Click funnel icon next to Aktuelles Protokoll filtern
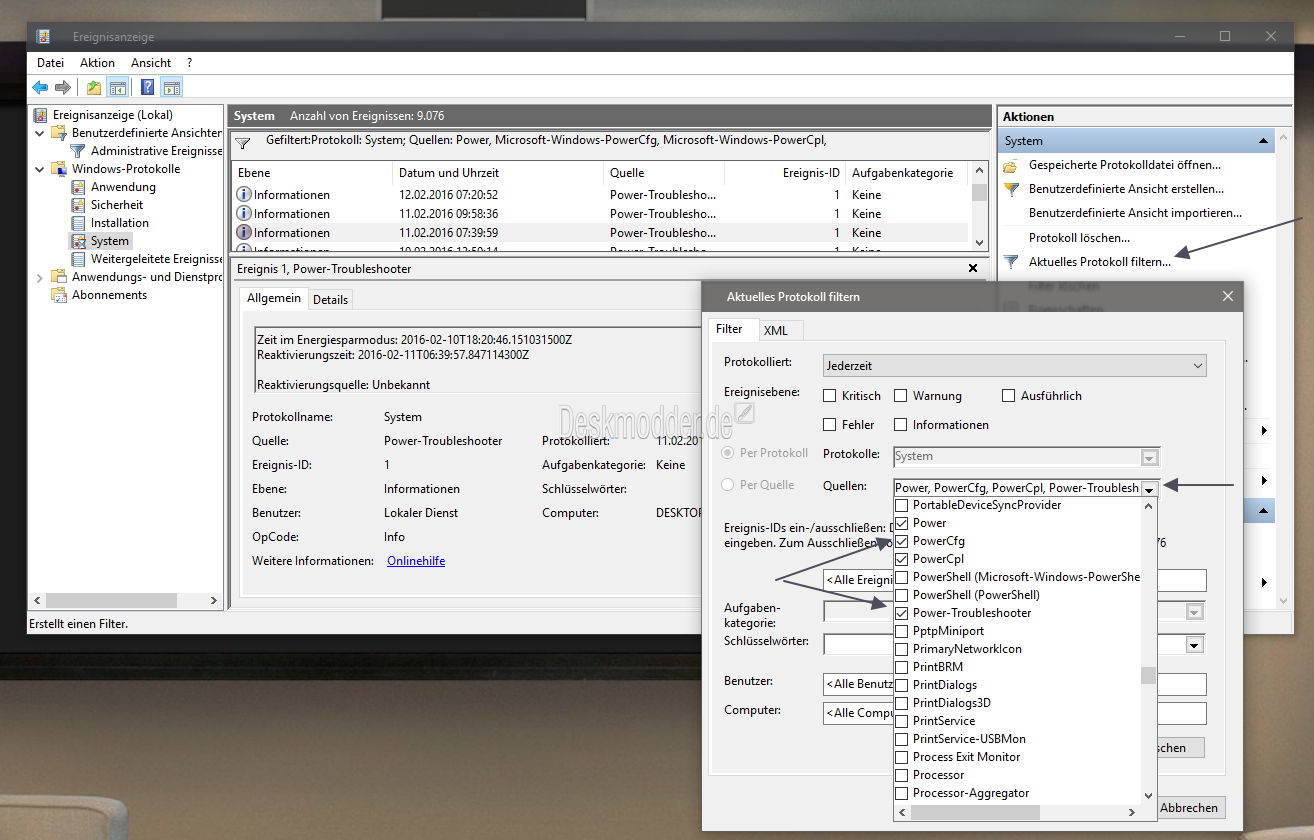Screen dimensions: 1314x840 1010,262
